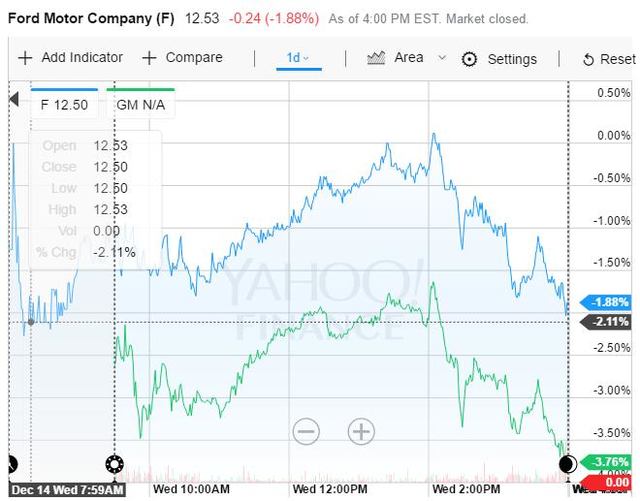The image size is (640, 501).
Task: Open the 1d time range dropdown
Action: (297, 58)
